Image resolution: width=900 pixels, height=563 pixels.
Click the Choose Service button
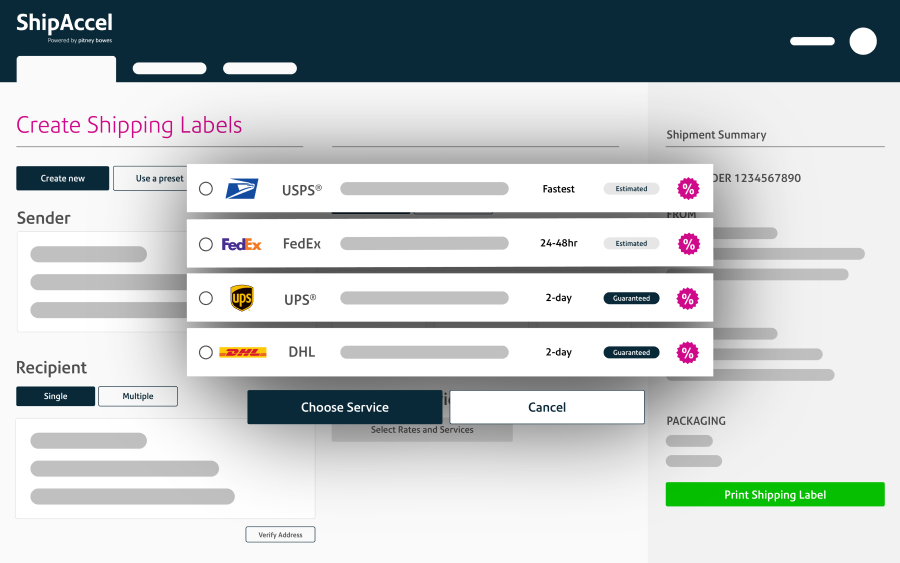pyautogui.click(x=345, y=407)
